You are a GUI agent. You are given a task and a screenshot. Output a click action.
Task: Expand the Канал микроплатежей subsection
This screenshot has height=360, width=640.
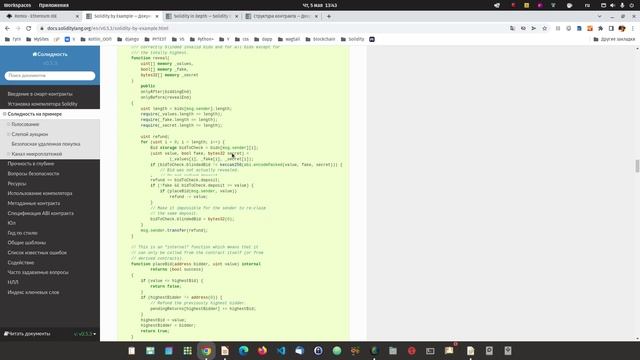click(9, 154)
